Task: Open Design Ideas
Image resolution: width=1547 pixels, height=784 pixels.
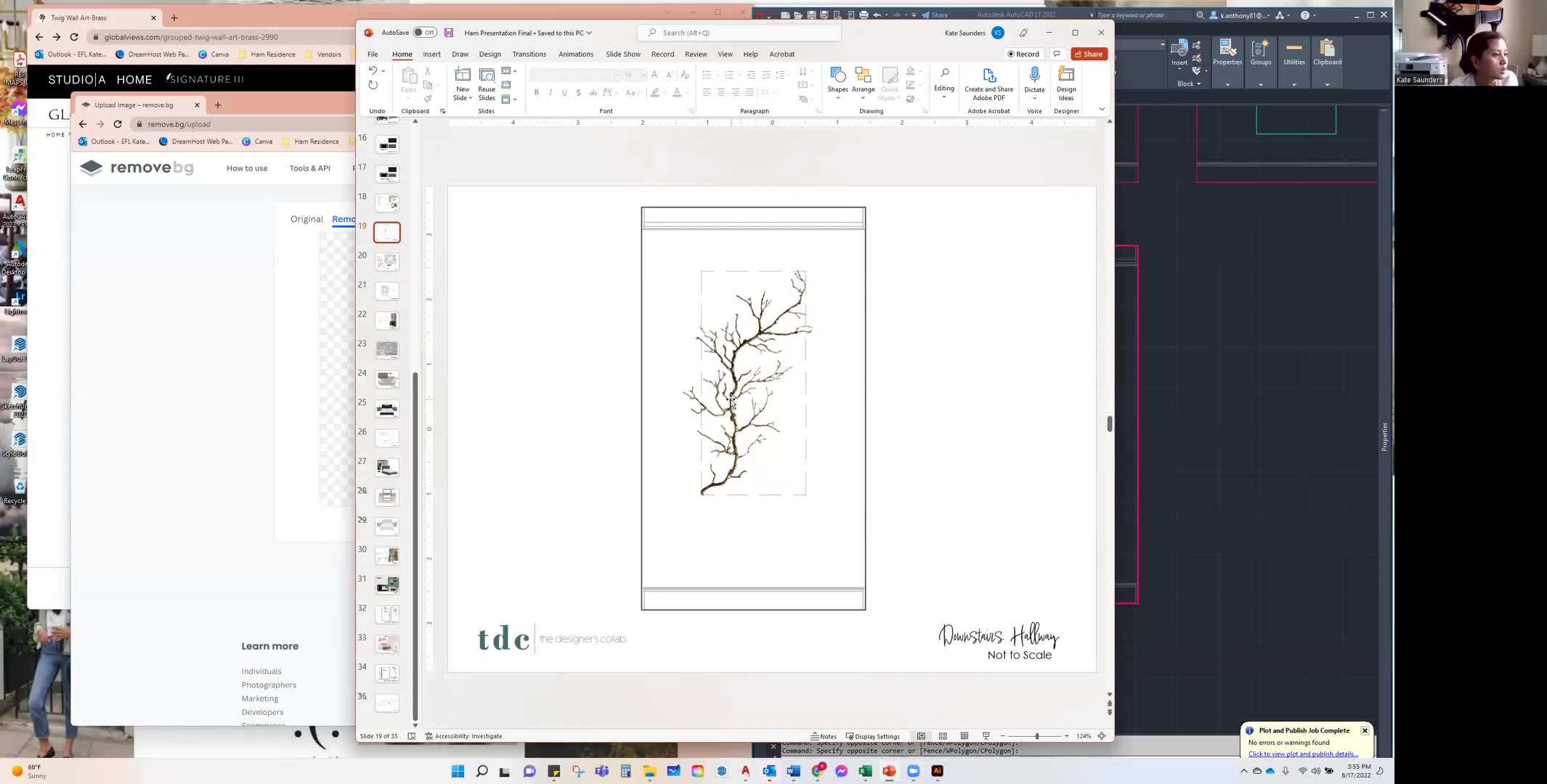Action: point(1066,83)
